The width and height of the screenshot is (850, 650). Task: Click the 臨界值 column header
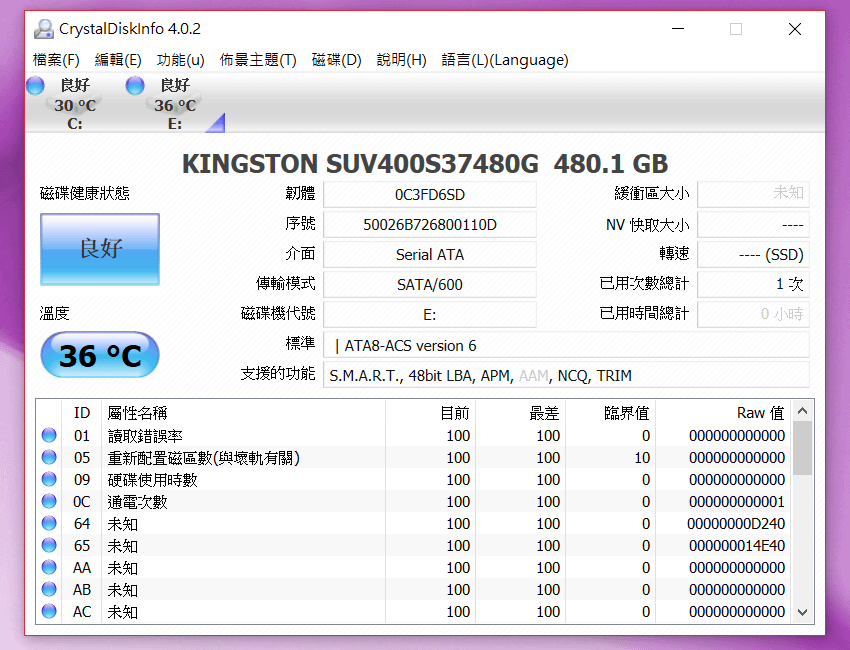(610, 413)
